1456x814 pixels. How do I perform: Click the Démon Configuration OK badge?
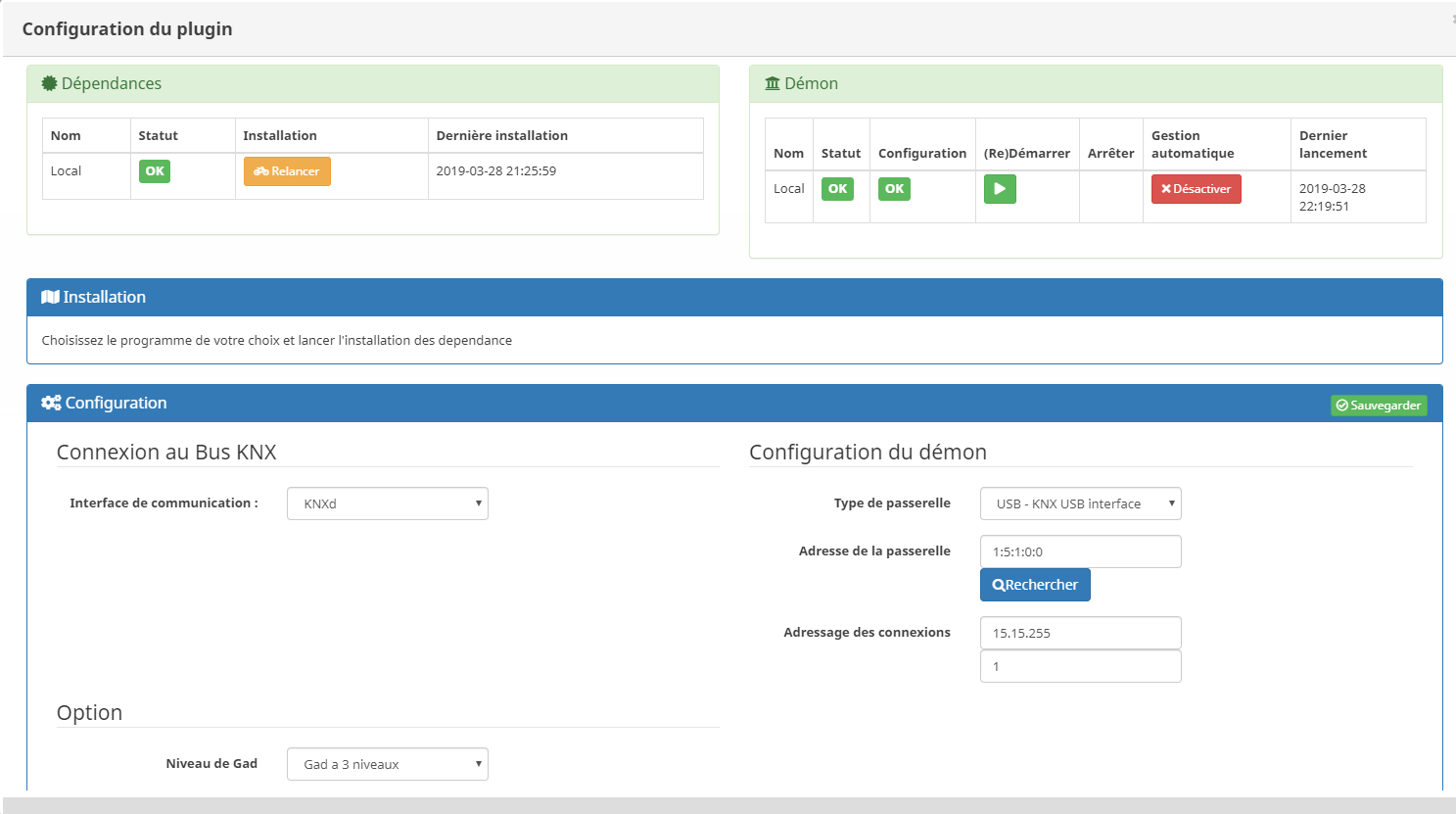pos(894,189)
